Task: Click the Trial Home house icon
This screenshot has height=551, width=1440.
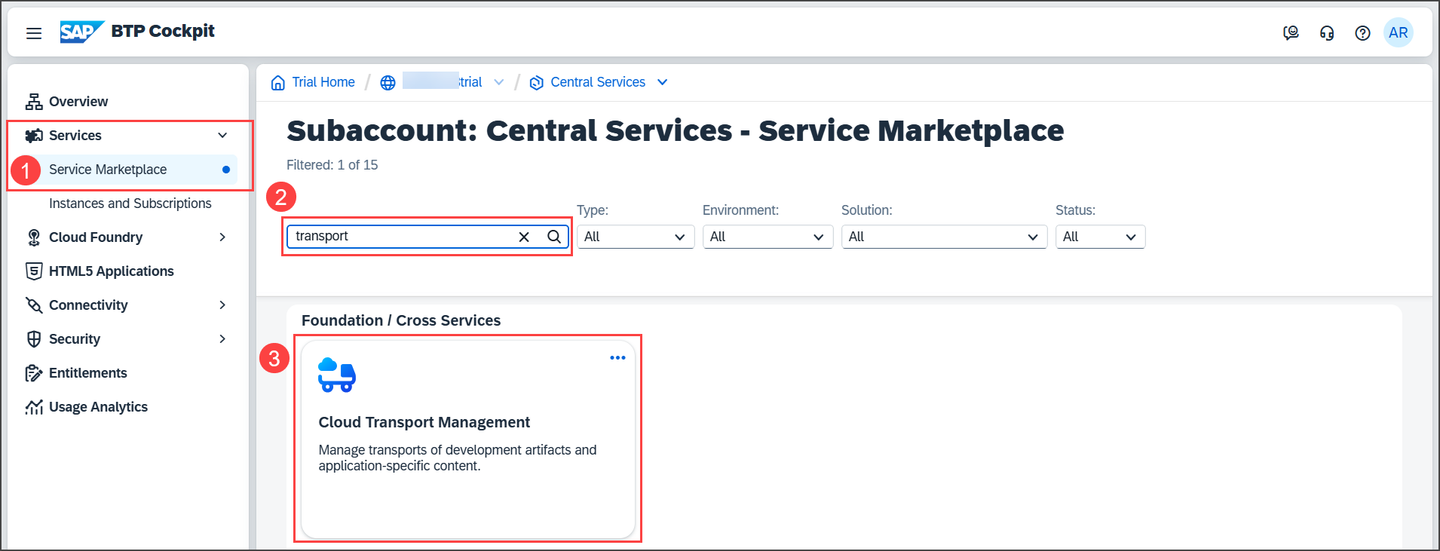Action: [278, 82]
